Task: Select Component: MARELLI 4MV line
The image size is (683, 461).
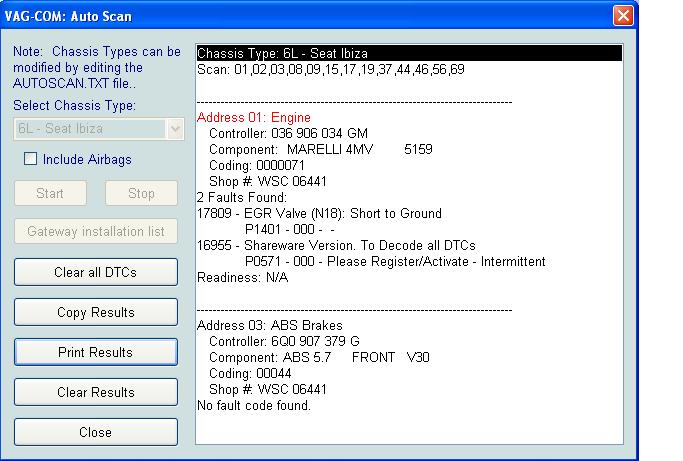Action: [x=321, y=149]
